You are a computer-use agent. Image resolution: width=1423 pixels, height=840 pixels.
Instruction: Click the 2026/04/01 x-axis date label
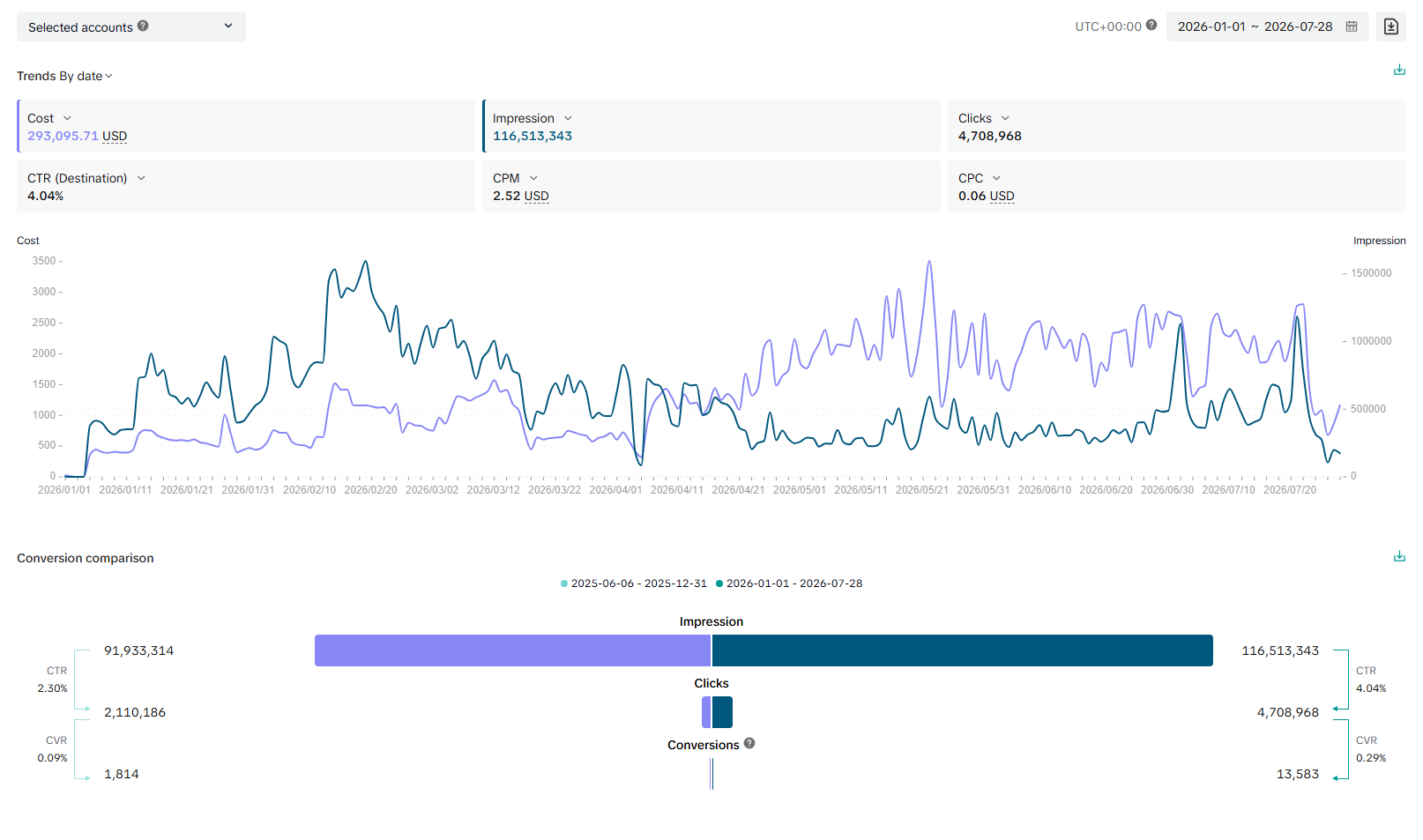[x=615, y=490]
